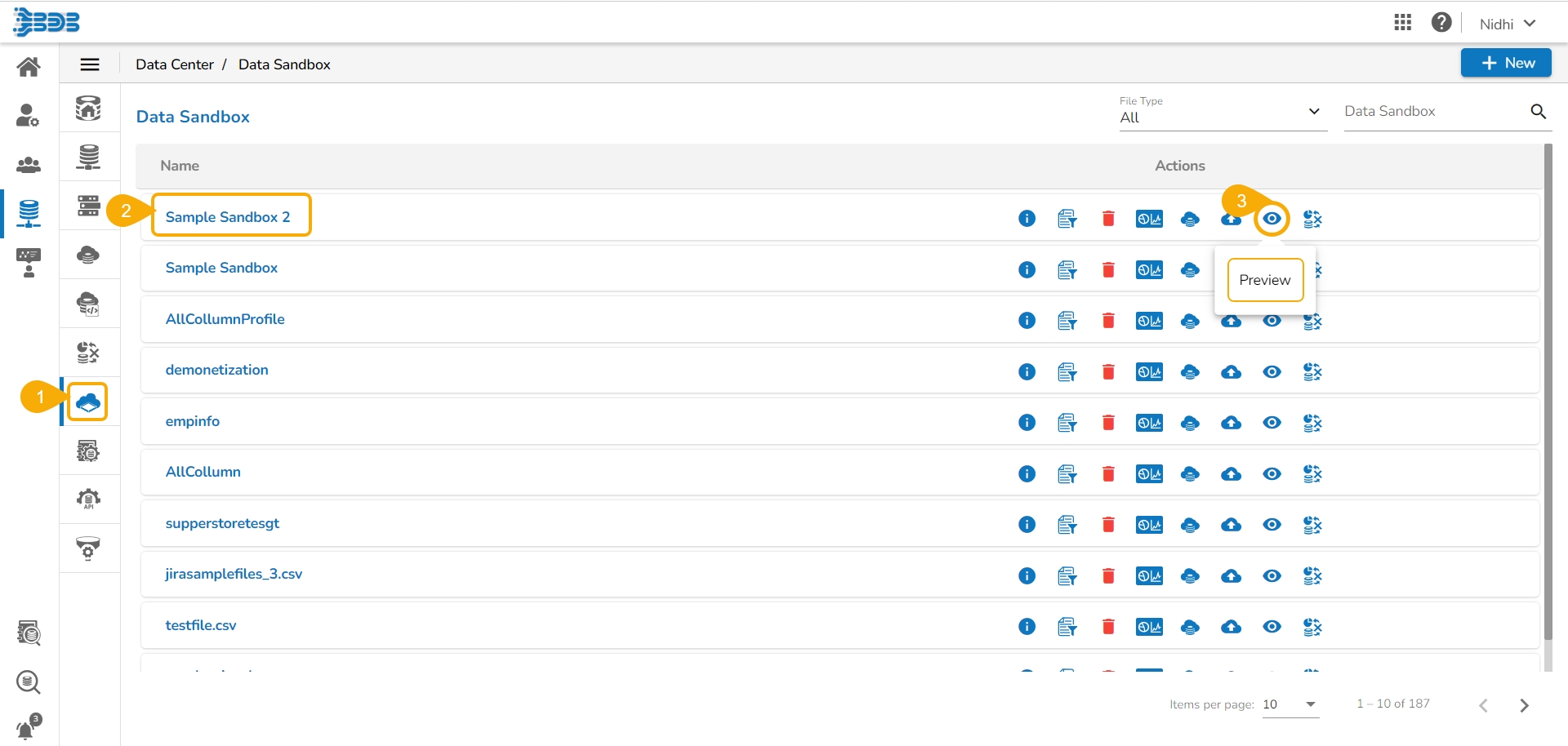Image resolution: width=1568 pixels, height=746 pixels.
Task: Preview the Sample Sandbox 2 file
Action: (1272, 219)
